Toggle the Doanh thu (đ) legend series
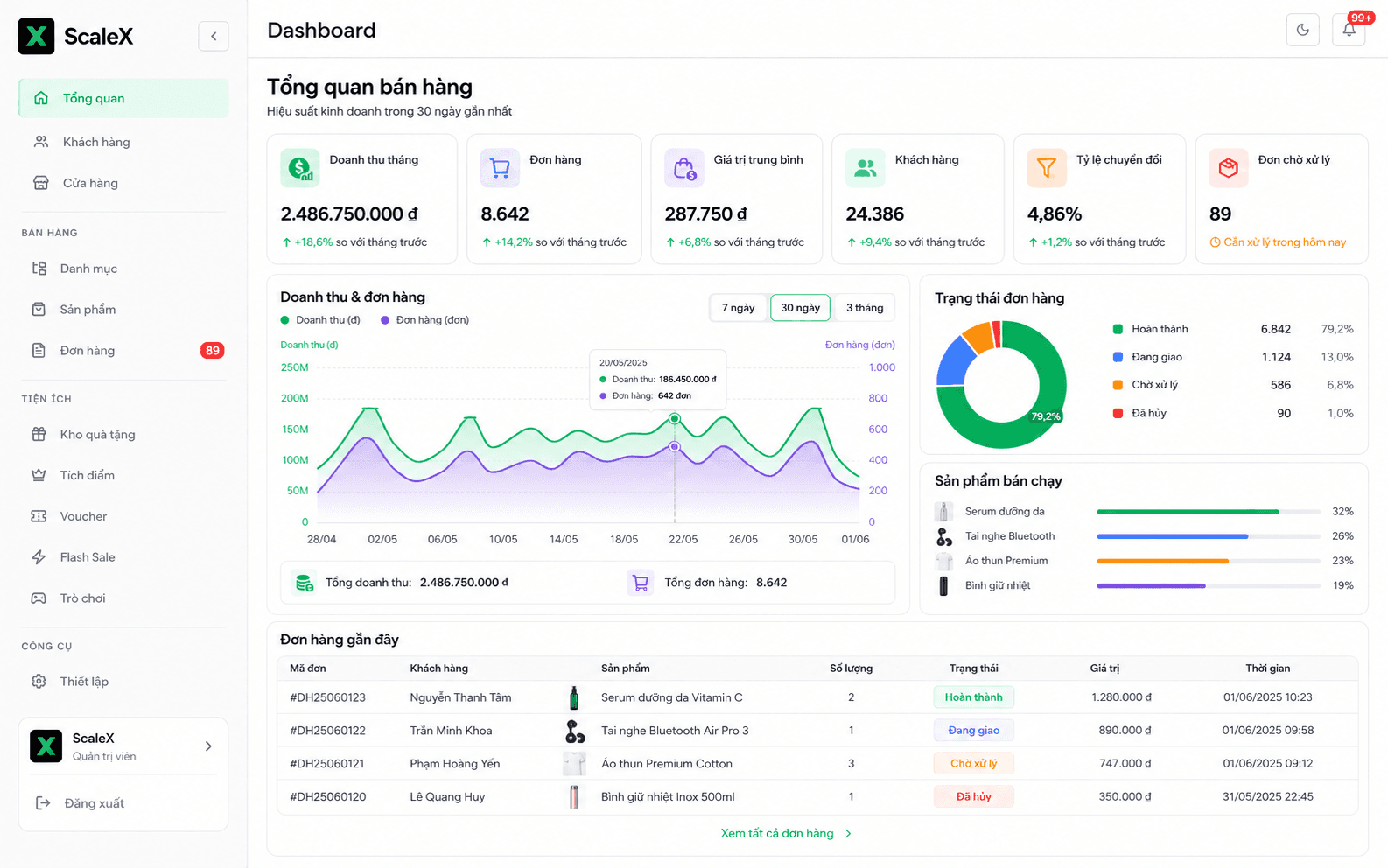 [320, 320]
